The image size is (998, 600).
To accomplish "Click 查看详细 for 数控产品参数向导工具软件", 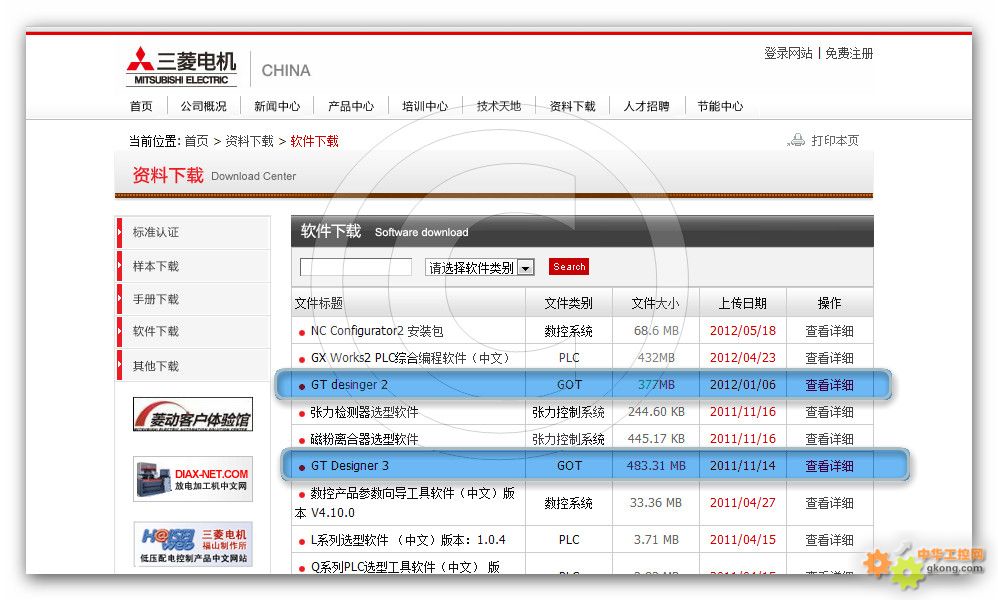I will [x=829, y=503].
